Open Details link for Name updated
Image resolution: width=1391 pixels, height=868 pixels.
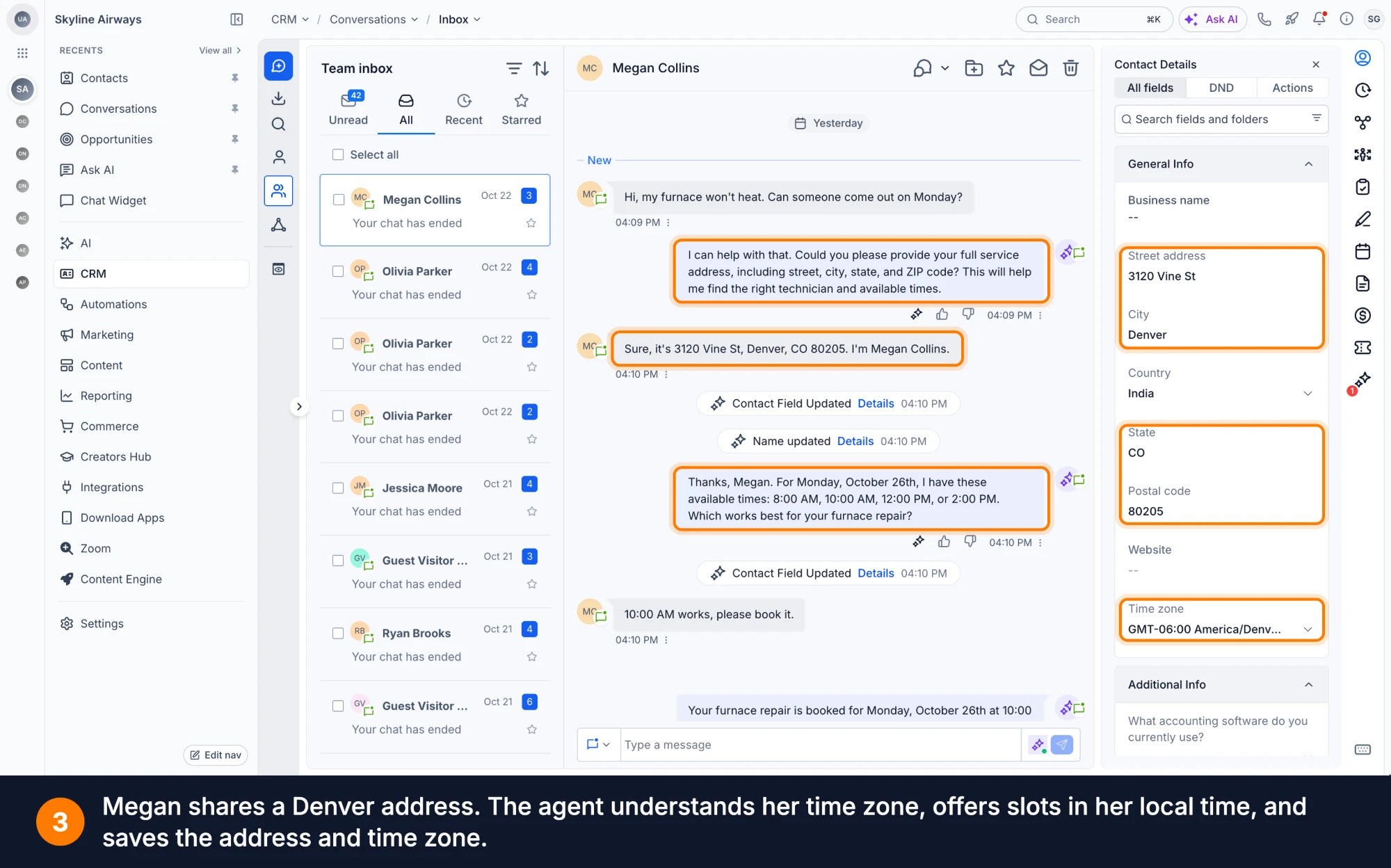tap(855, 441)
